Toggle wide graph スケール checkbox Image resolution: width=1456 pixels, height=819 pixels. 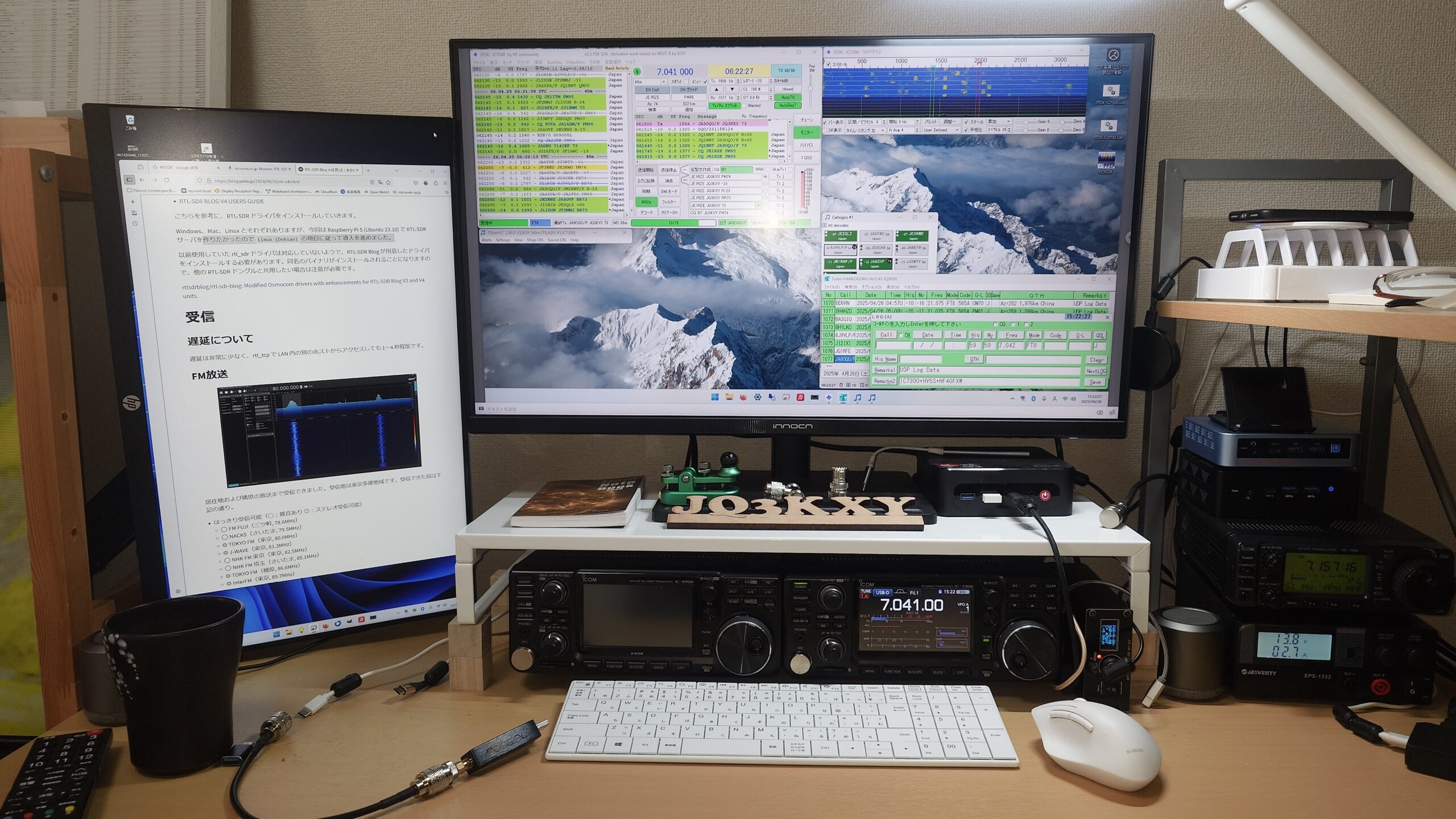tap(966, 122)
